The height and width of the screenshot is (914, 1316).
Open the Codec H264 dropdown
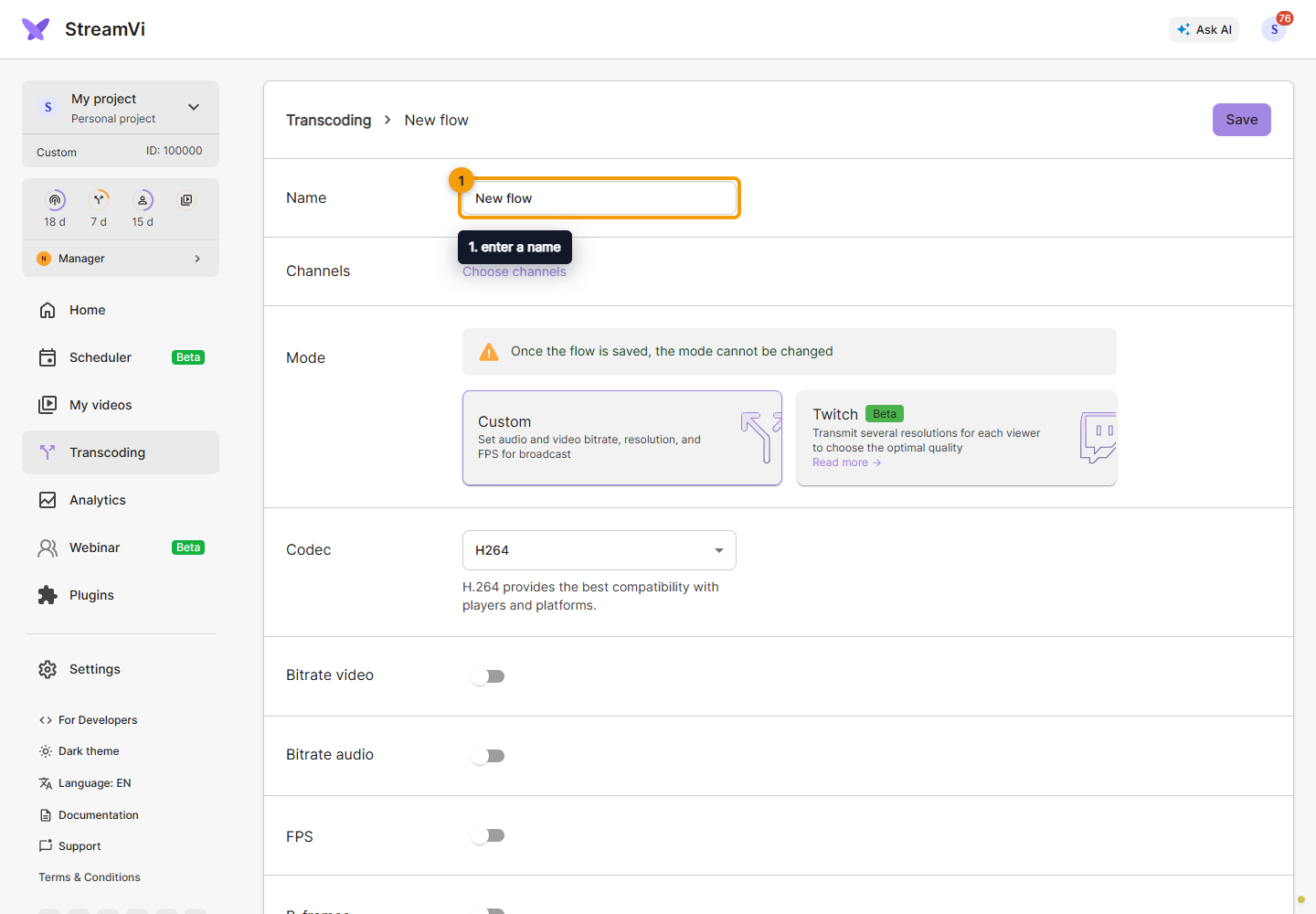[600, 550]
